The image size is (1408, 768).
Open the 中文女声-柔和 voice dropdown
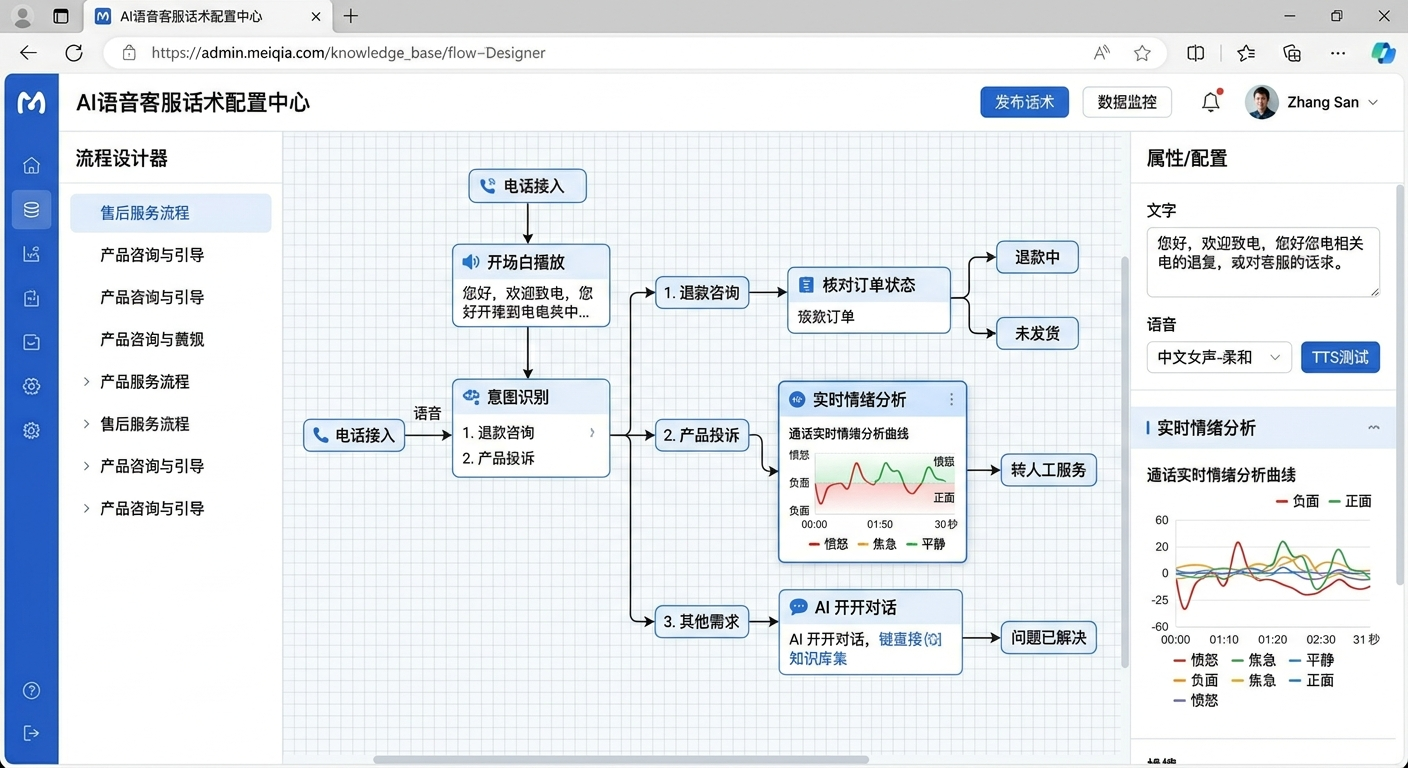click(x=1219, y=357)
